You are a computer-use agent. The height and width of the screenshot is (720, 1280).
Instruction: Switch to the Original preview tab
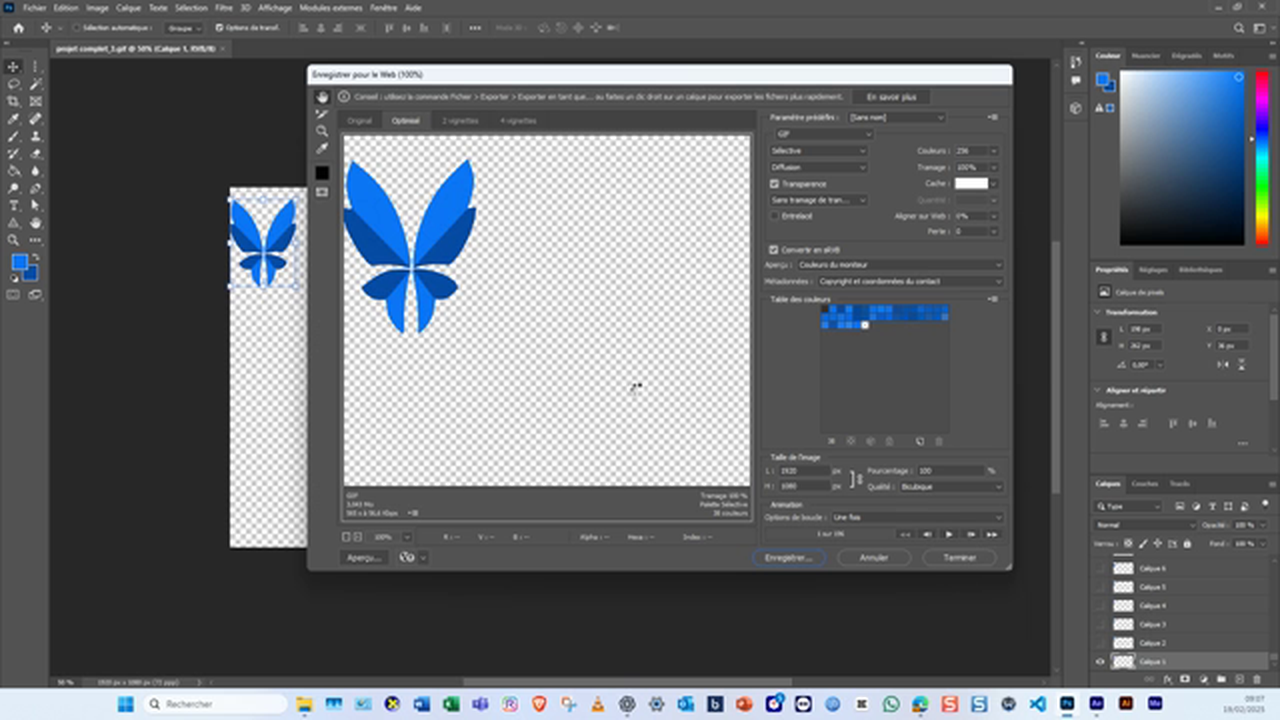[359, 121]
